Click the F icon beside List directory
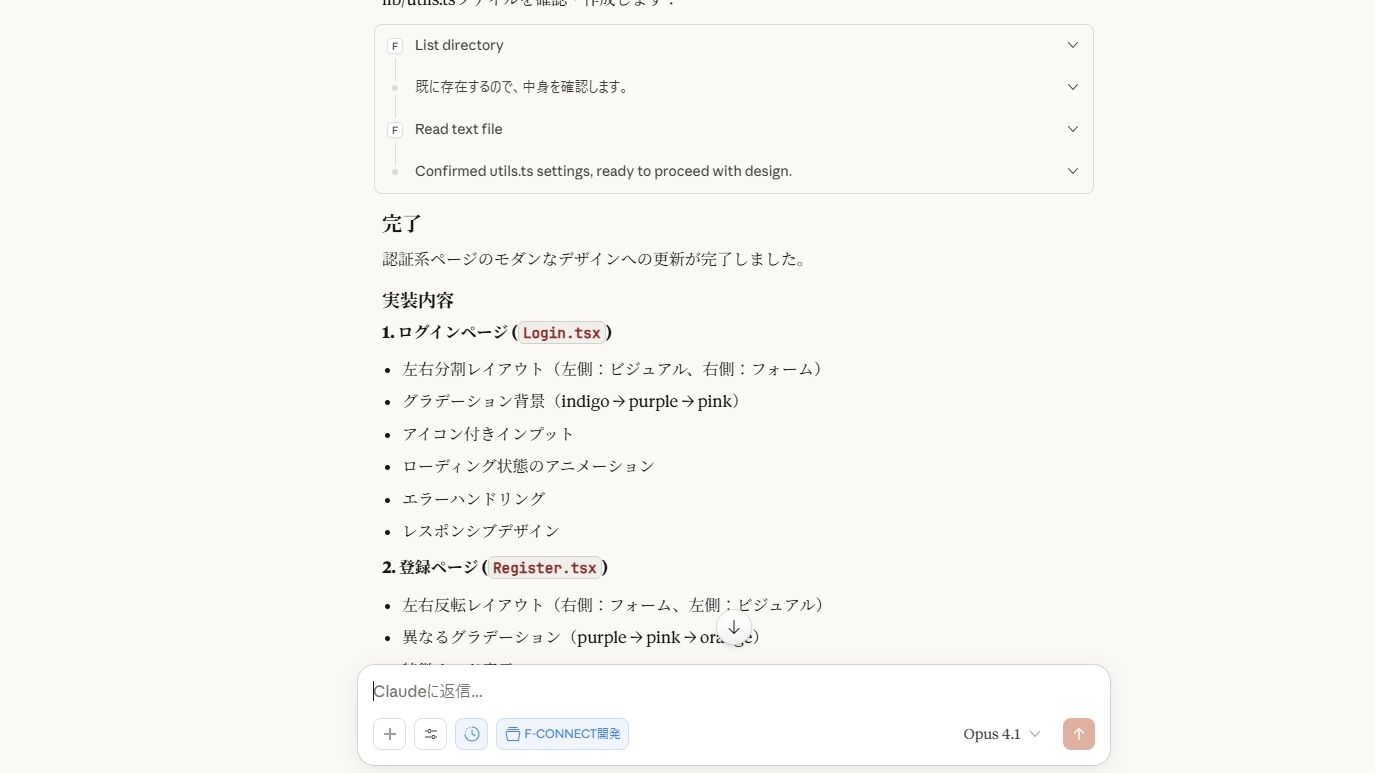This screenshot has height=773, width=1375. pos(395,46)
